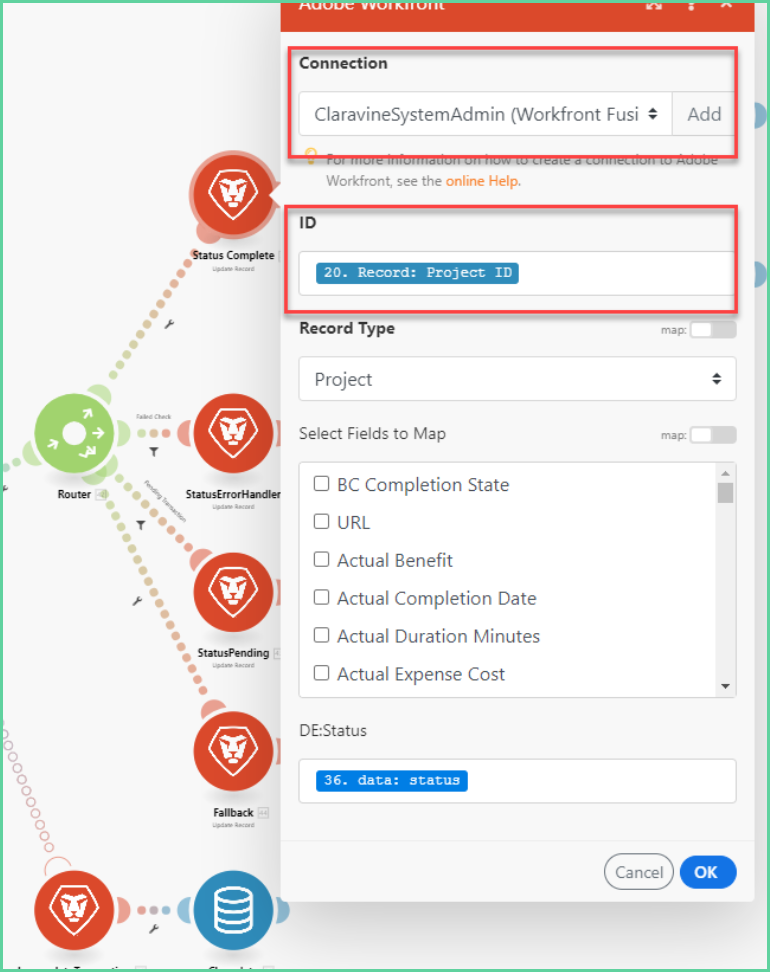
Task: Click the OK button
Action: point(708,872)
